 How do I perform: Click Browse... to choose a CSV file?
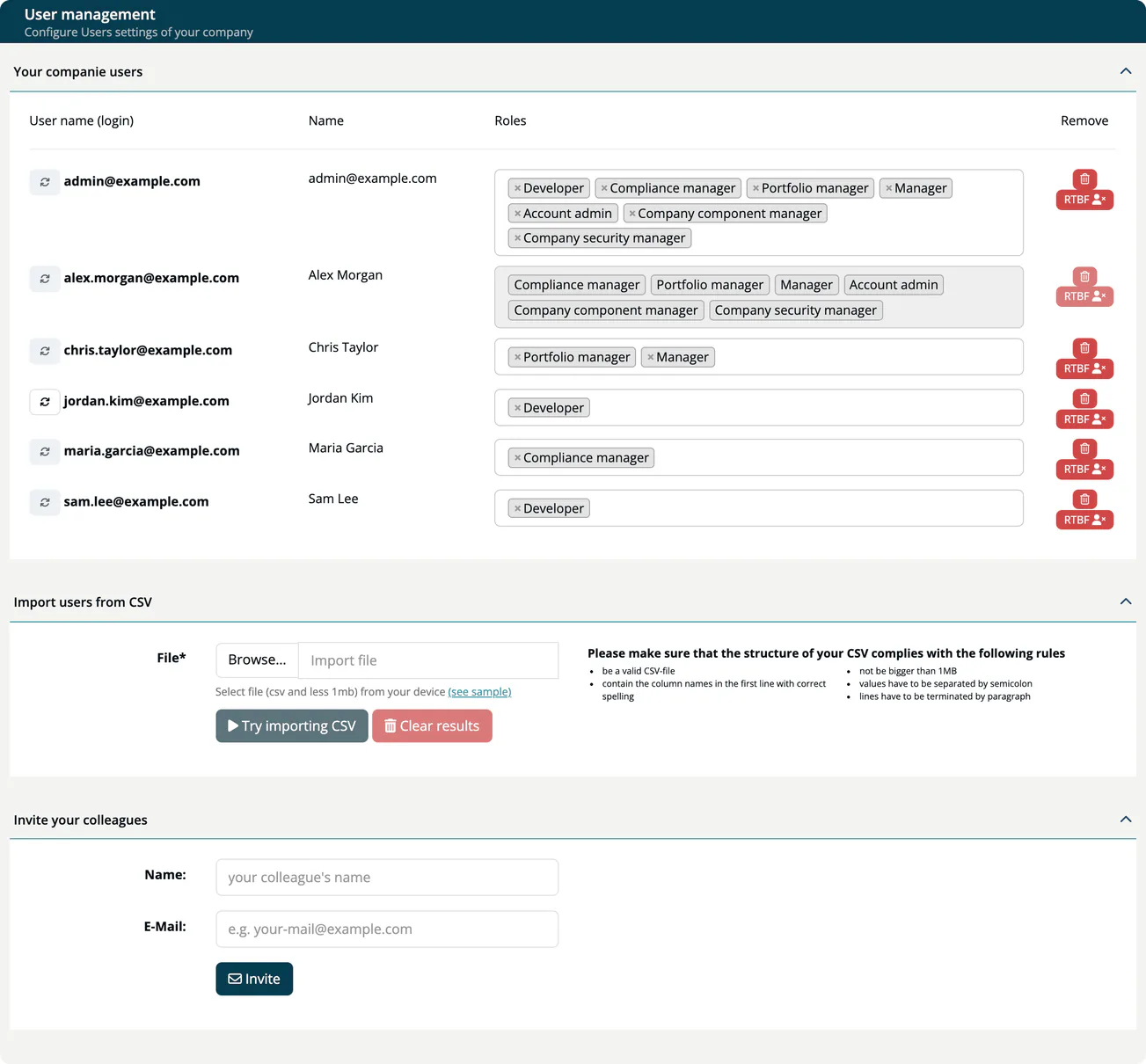tap(257, 660)
